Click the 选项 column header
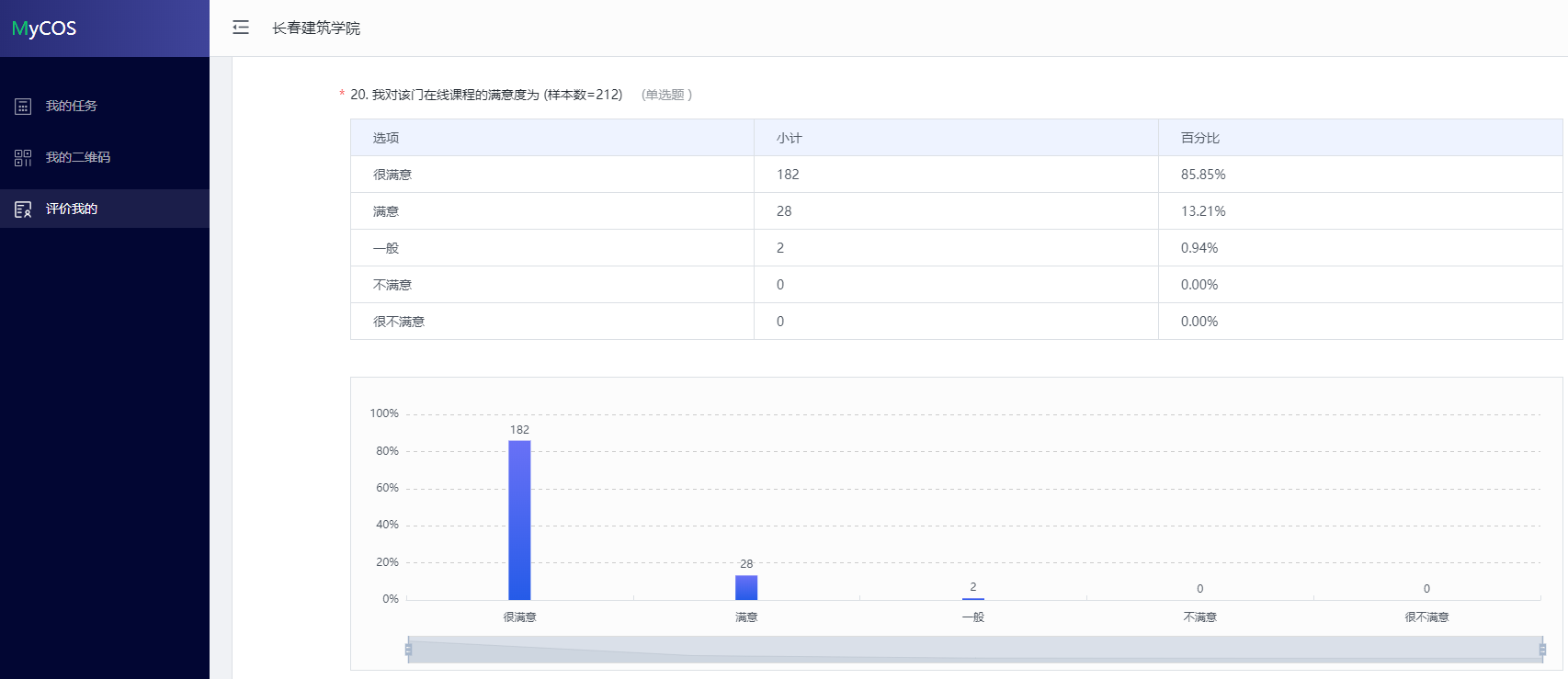This screenshot has height=679, width=1568. 386,138
